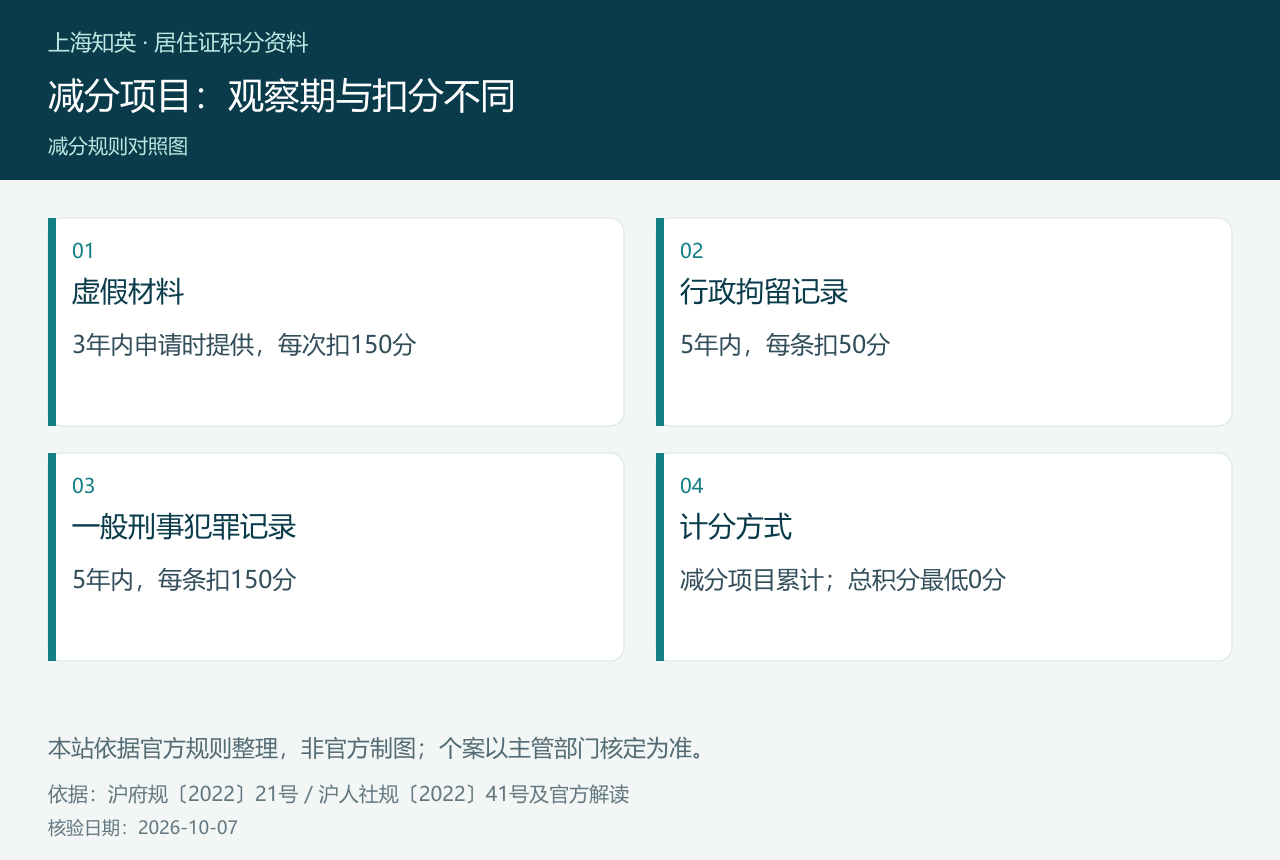The width and height of the screenshot is (1280, 860).
Task: Click the source line starting with '依据：沪府规'
Action: click(339, 795)
